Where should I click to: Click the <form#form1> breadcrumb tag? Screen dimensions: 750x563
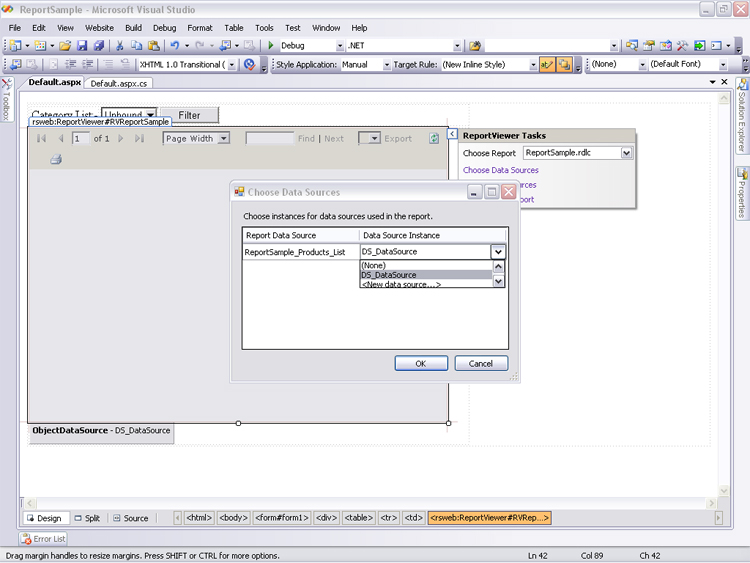pos(282,518)
